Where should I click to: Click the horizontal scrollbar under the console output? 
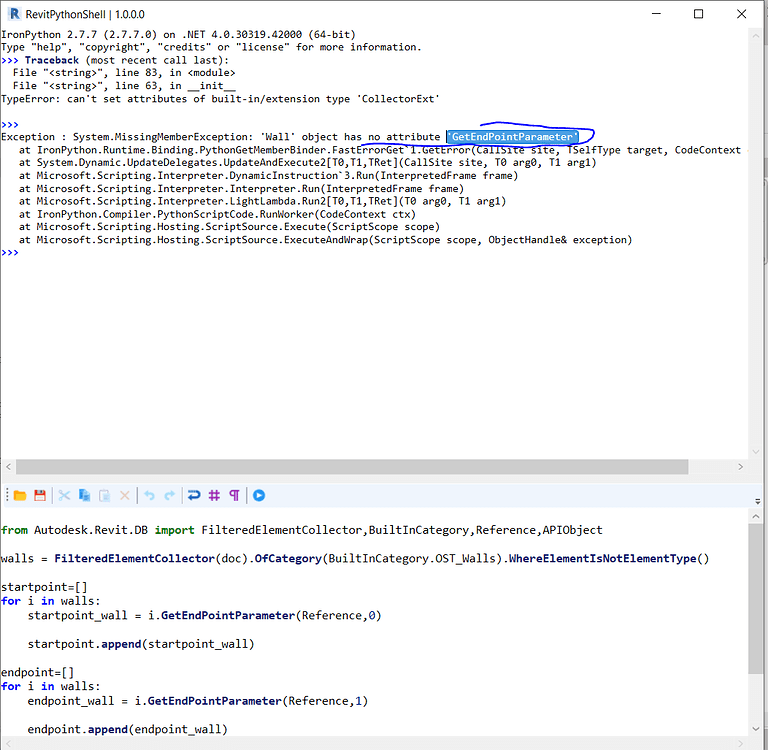[x=350, y=467]
